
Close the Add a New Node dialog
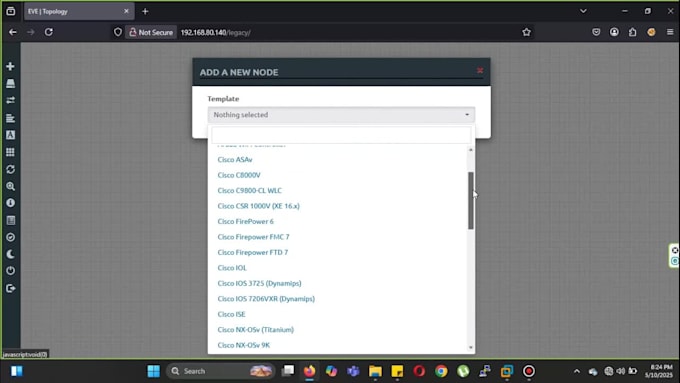coord(480,70)
